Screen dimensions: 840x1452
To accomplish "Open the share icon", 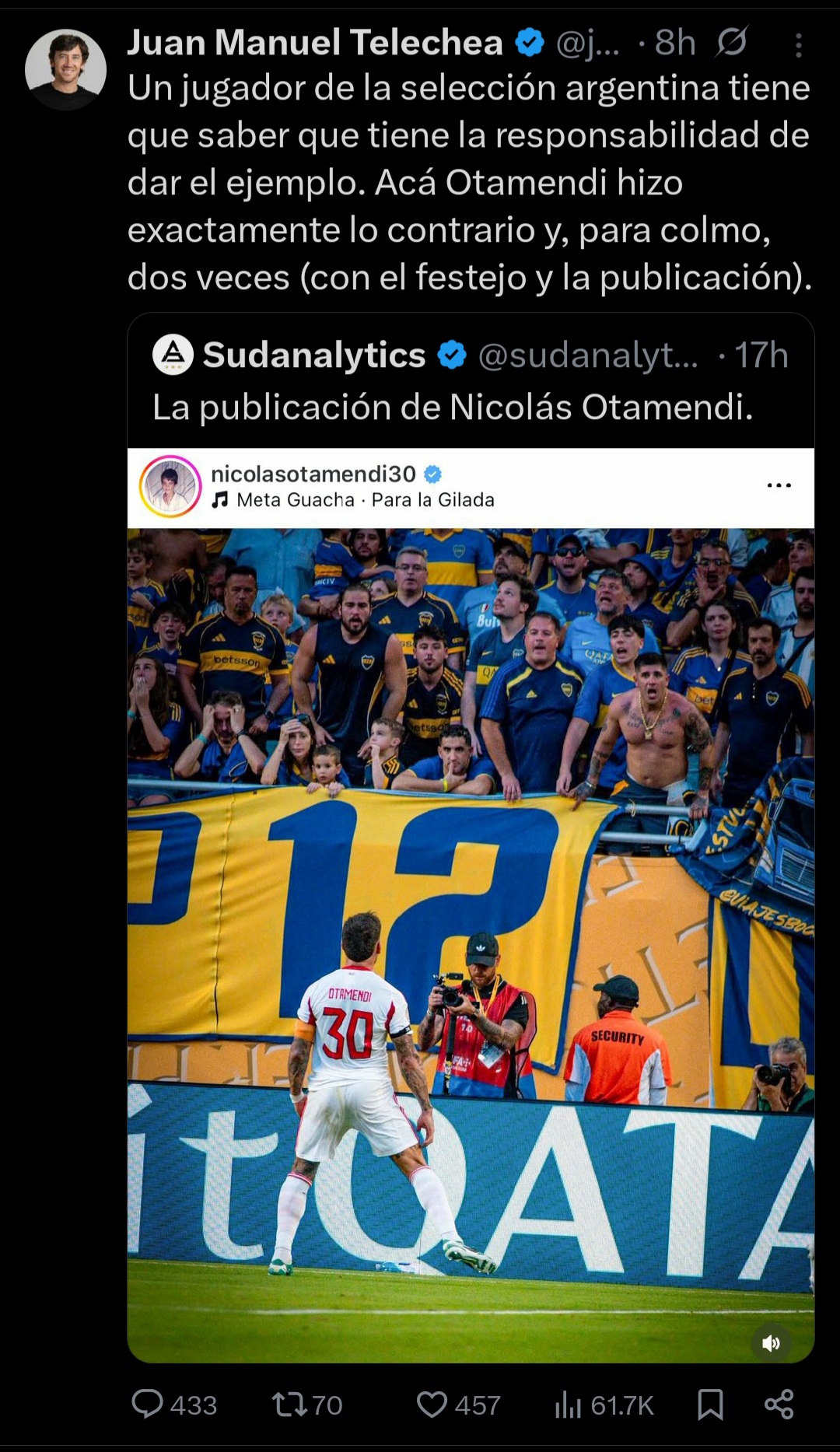I will (779, 1405).
